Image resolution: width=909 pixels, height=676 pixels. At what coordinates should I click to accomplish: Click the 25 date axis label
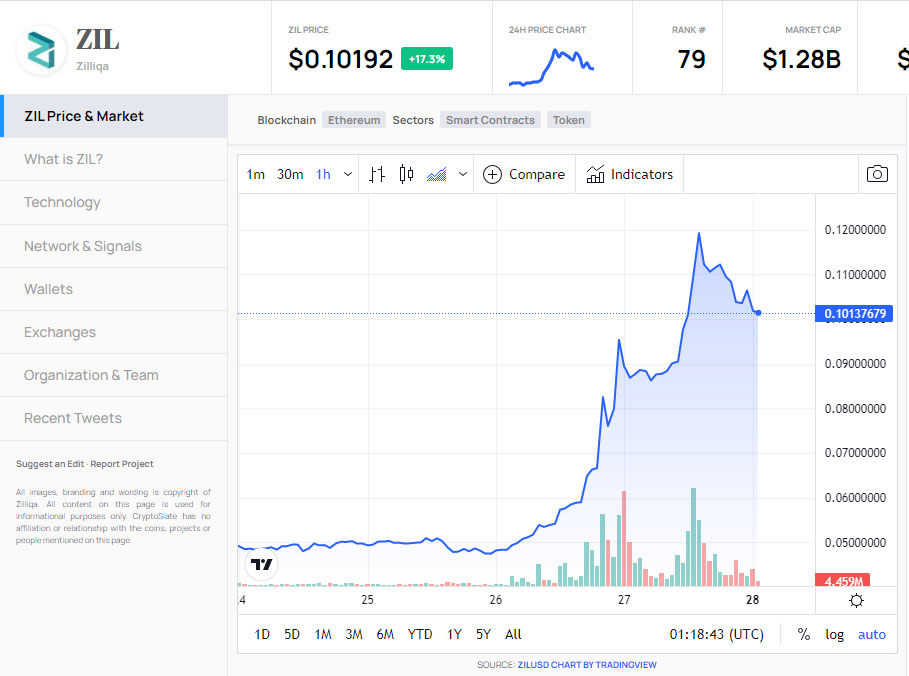click(368, 599)
